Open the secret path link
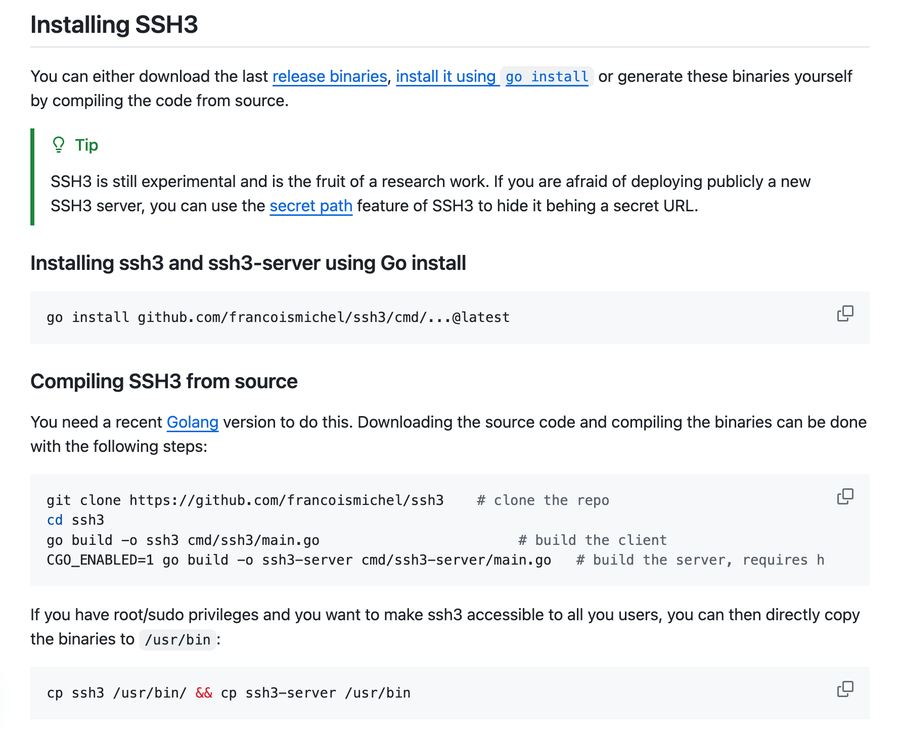This screenshot has height=737, width=900. pyautogui.click(x=311, y=206)
